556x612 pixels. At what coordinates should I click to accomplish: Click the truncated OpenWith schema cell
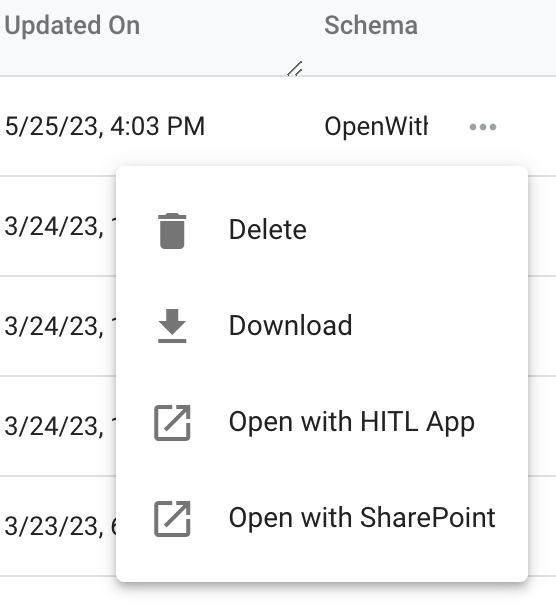[x=376, y=126]
